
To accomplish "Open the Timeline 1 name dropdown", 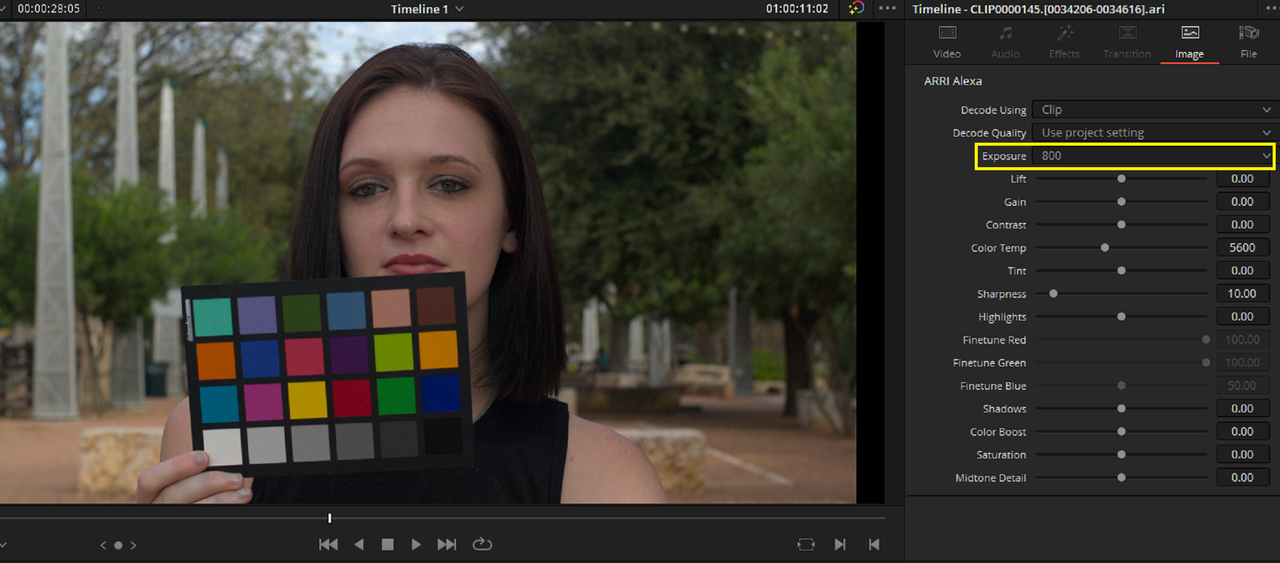I will [x=427, y=9].
